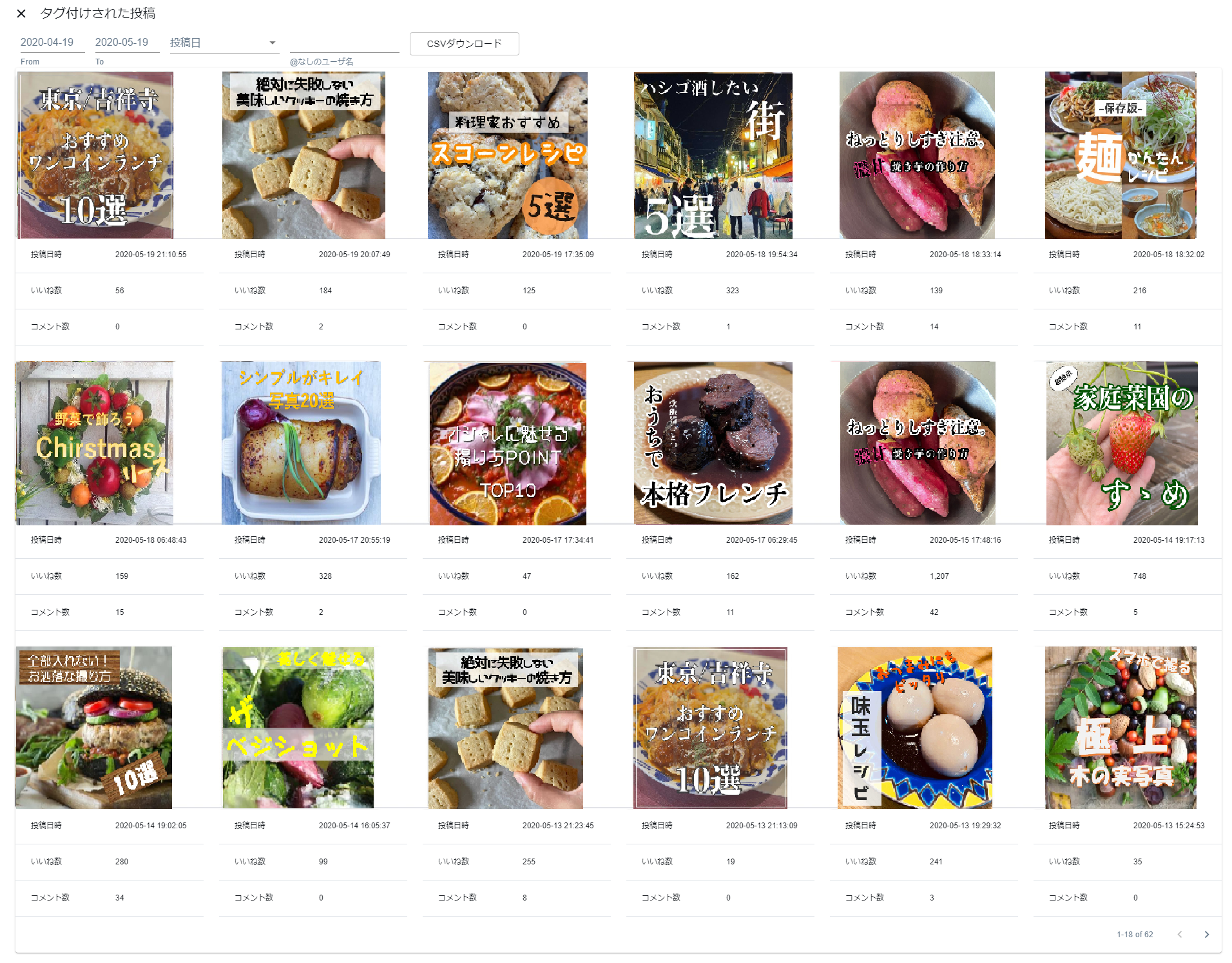This screenshot has width=1232, height=963.
Task: Open the 本格フレンチ post thumbnail
Action: point(713,443)
